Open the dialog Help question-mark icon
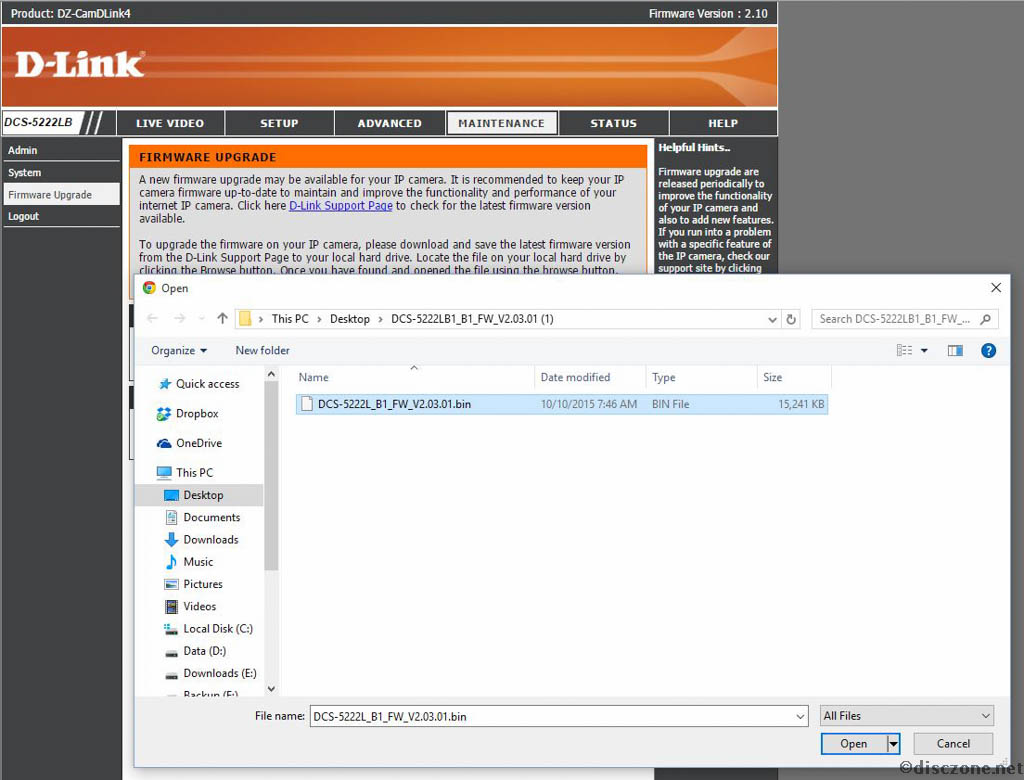Screen dimensions: 1024x780 click(988, 351)
